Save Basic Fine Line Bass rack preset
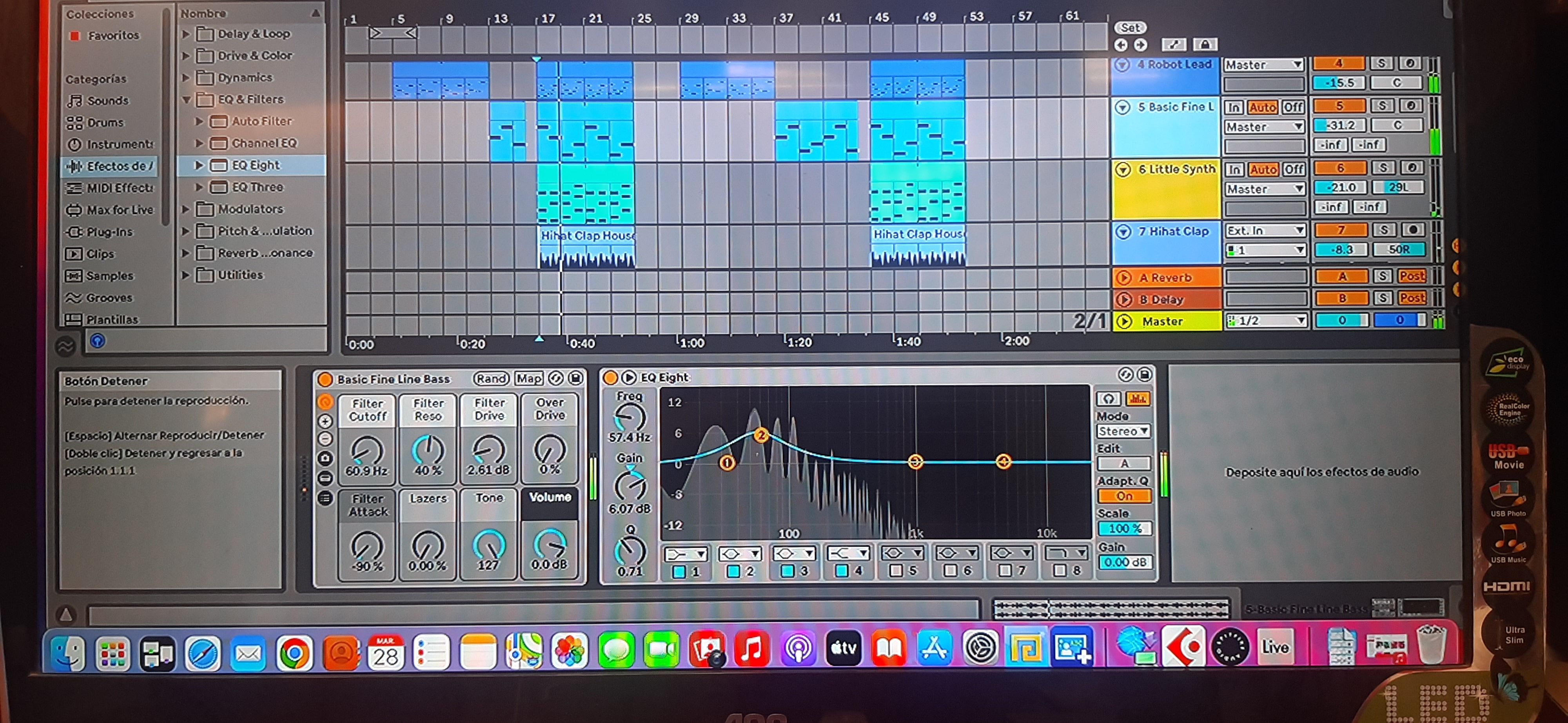 pyautogui.click(x=575, y=378)
